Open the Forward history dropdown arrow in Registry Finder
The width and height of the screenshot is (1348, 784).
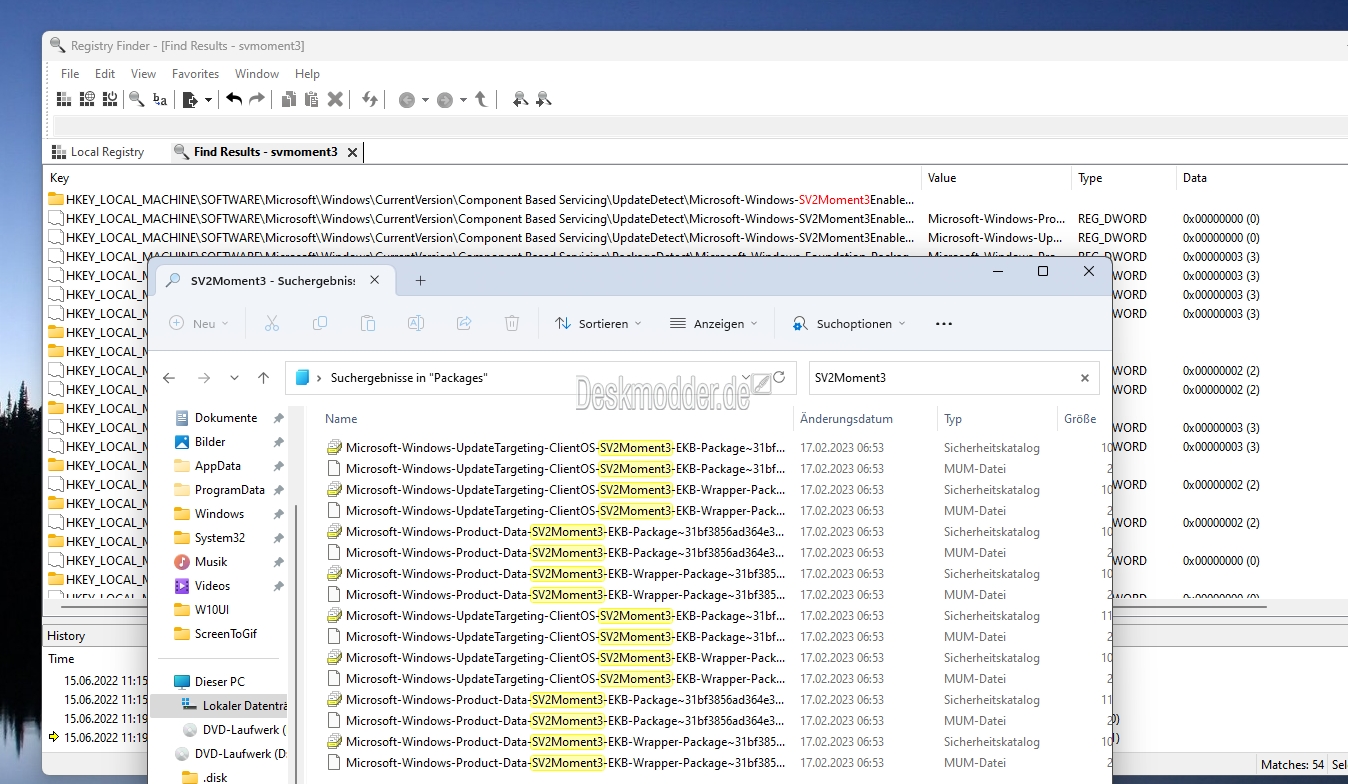point(463,100)
